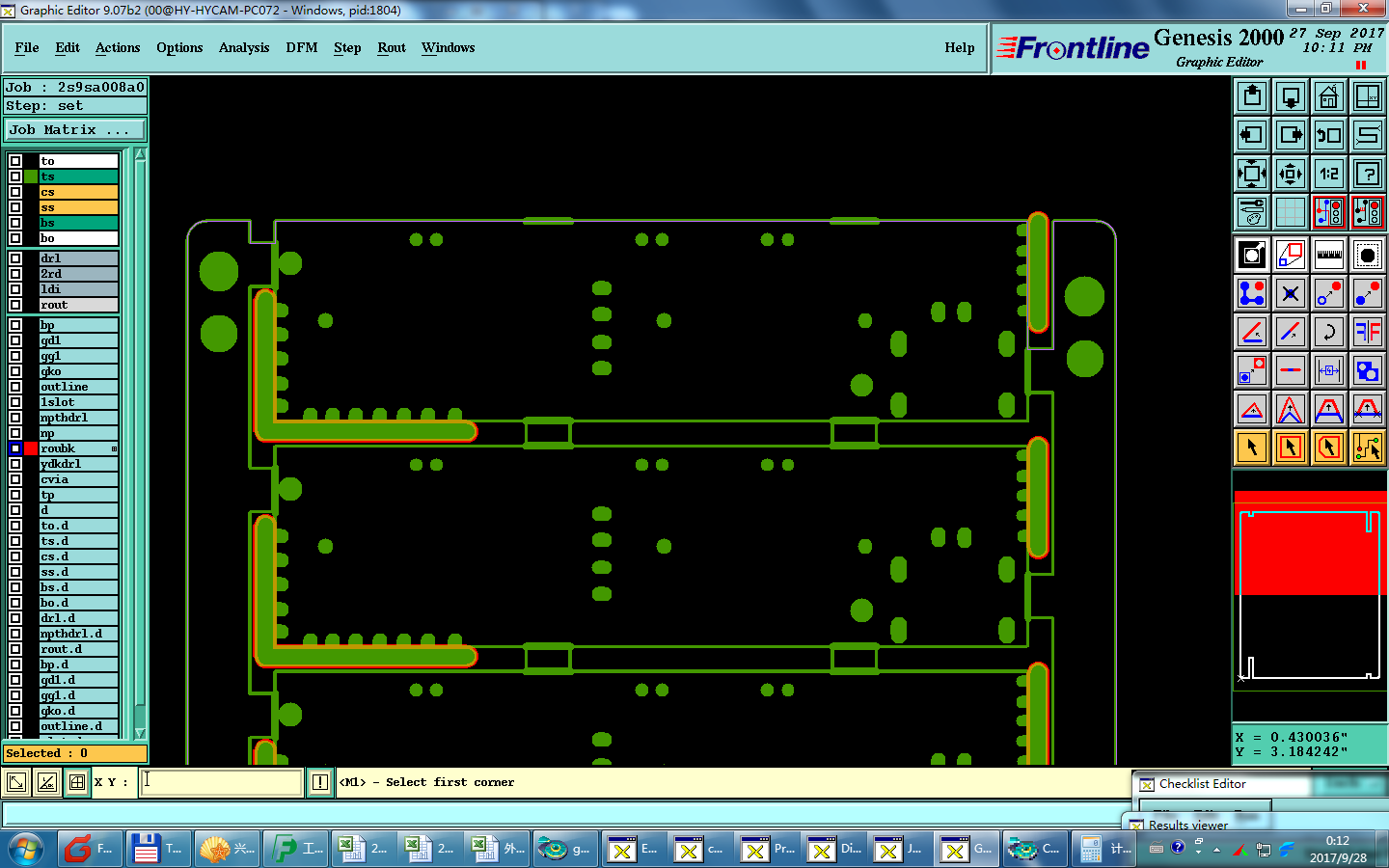Click the net select arrow icon
The width and height of the screenshot is (1389, 868).
tap(1368, 448)
